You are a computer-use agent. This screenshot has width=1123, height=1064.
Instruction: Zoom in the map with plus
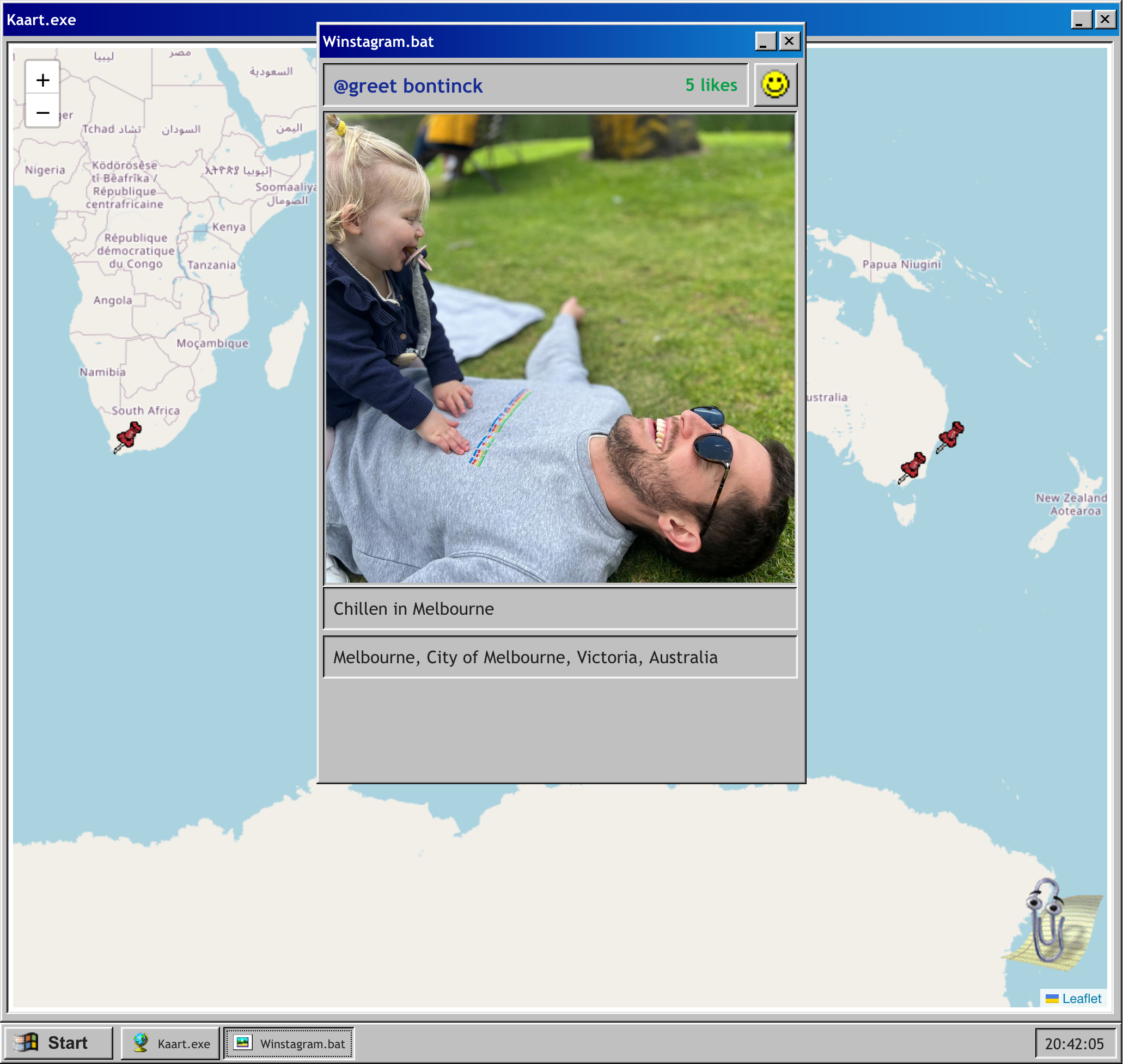coord(42,80)
